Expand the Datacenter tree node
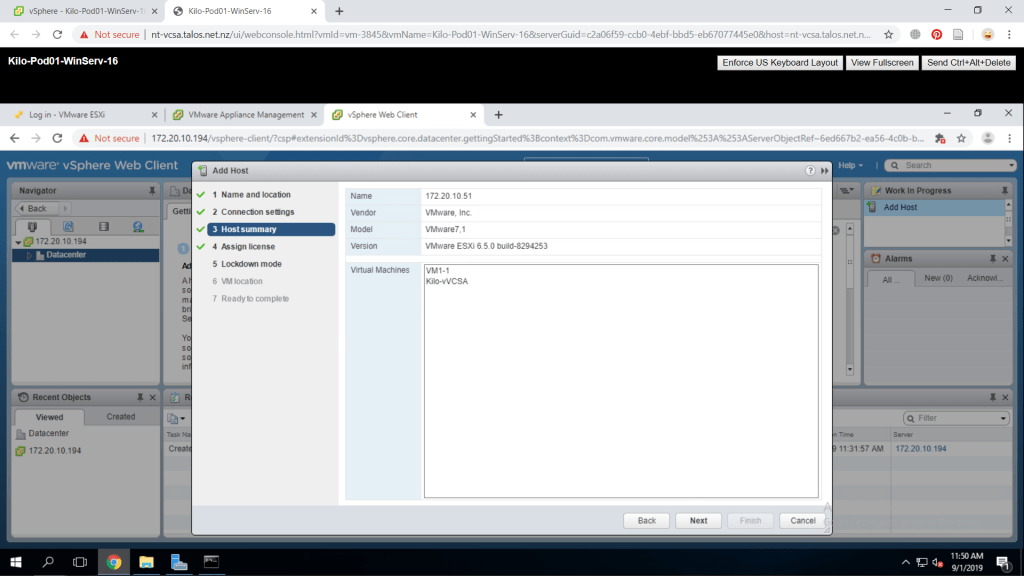Screen dimensions: 1024x576 click(29, 255)
